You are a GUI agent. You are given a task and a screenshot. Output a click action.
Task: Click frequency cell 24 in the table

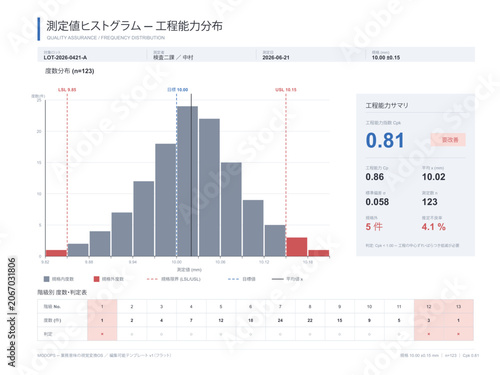(x=280, y=320)
